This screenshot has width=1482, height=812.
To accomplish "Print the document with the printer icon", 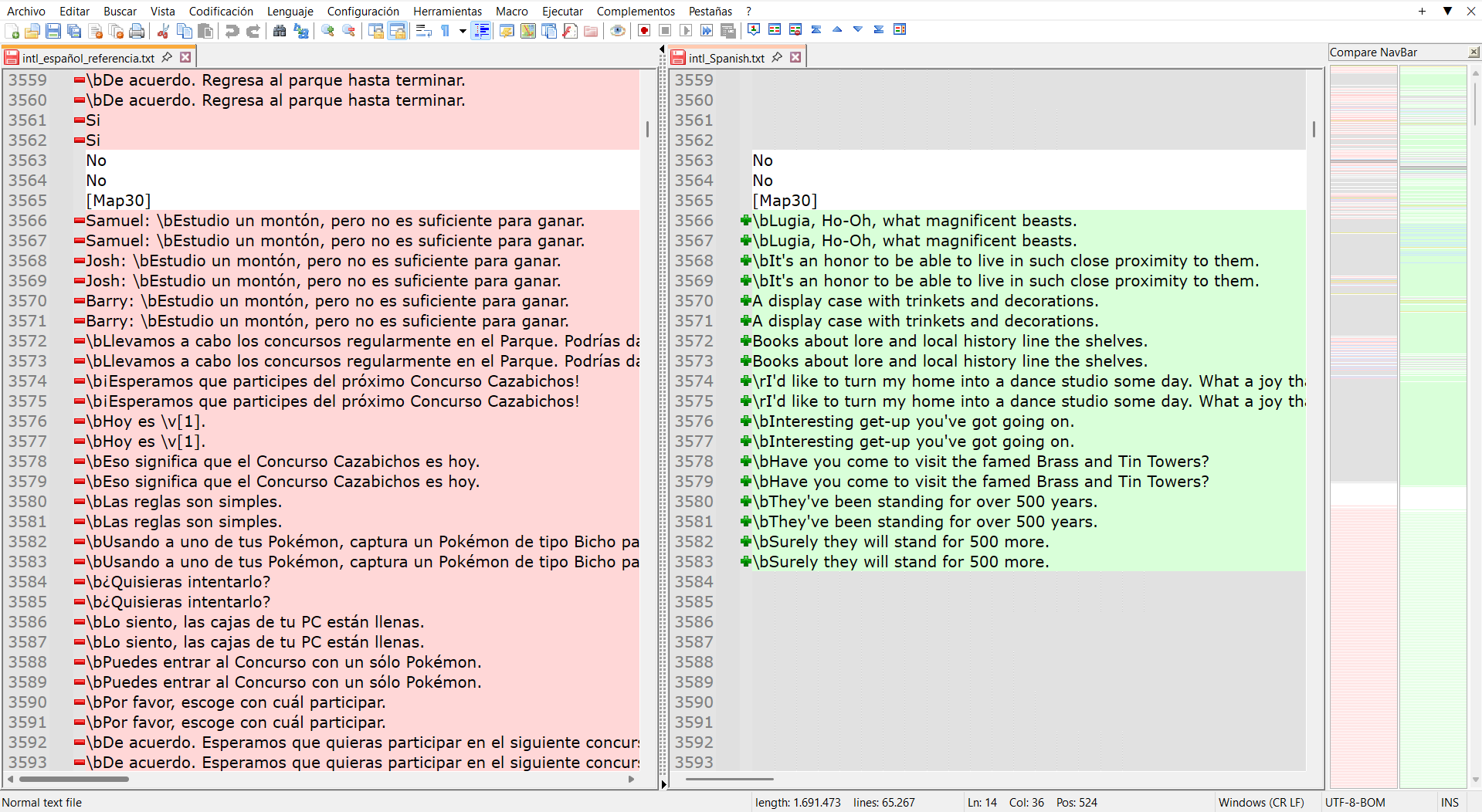I will tap(137, 31).
